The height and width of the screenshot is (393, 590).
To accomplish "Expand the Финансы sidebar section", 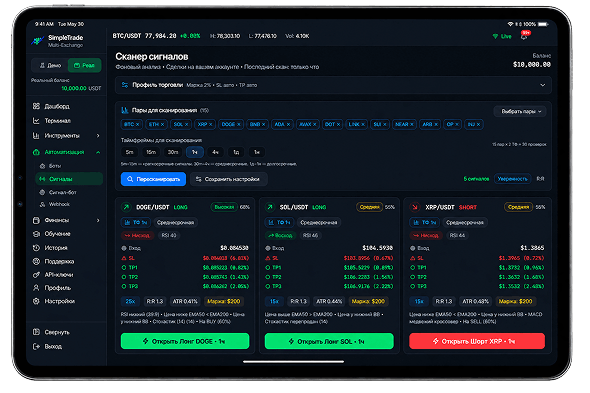I will 98,220.
